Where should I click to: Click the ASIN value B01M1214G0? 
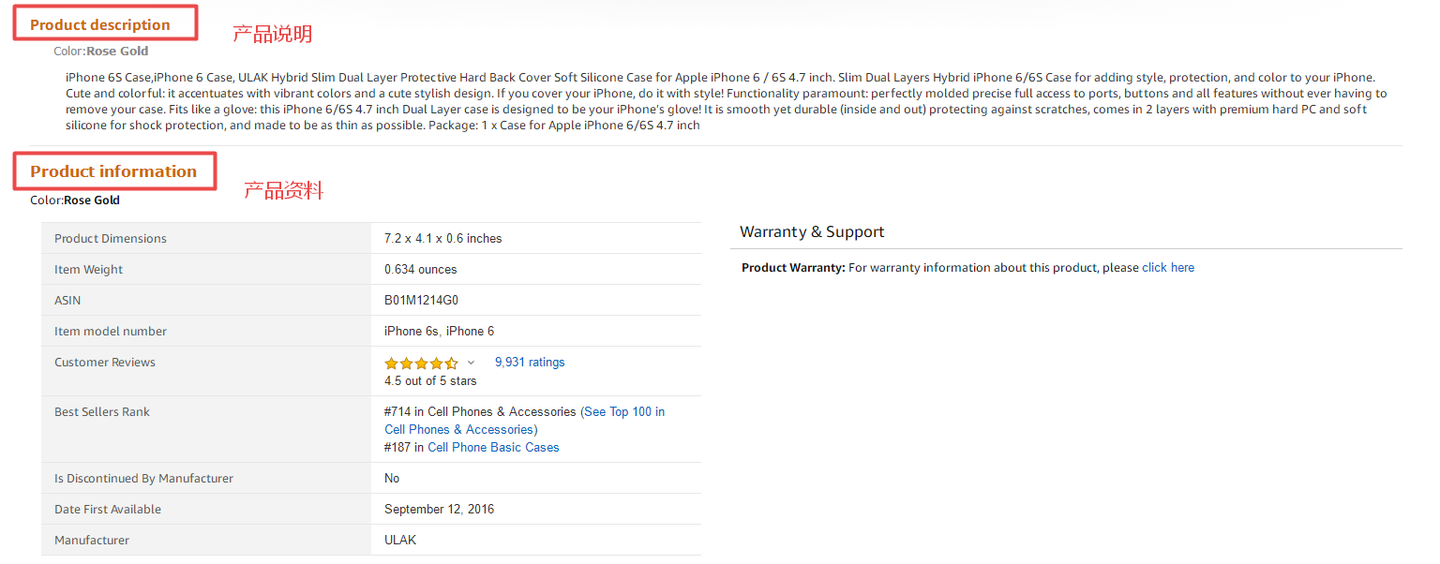point(421,300)
